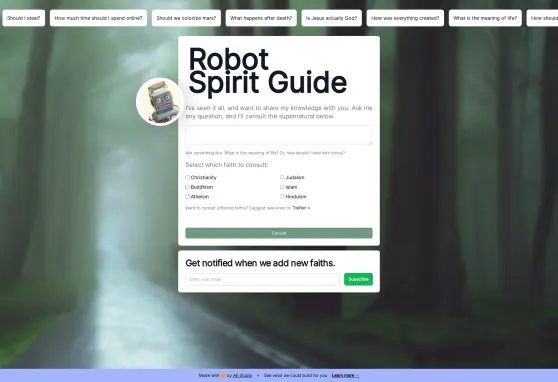The height and width of the screenshot is (382, 558).
Task: Pick 'How was everything created?' prompt
Action: click(x=405, y=18)
